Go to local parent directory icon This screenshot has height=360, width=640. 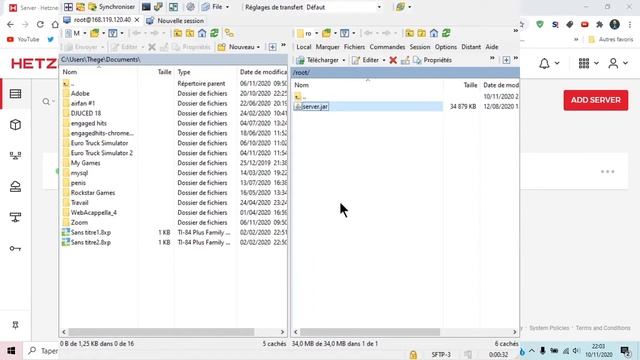pyautogui.click(x=178, y=33)
